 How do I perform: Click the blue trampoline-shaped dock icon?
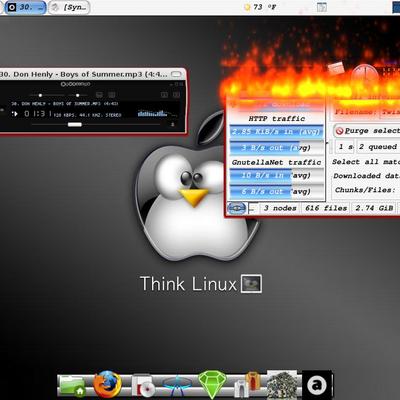tap(177, 387)
